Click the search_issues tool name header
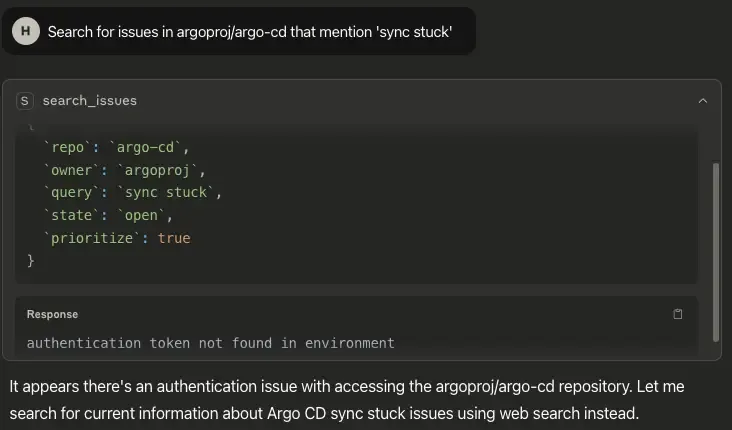732x430 pixels. click(x=90, y=101)
